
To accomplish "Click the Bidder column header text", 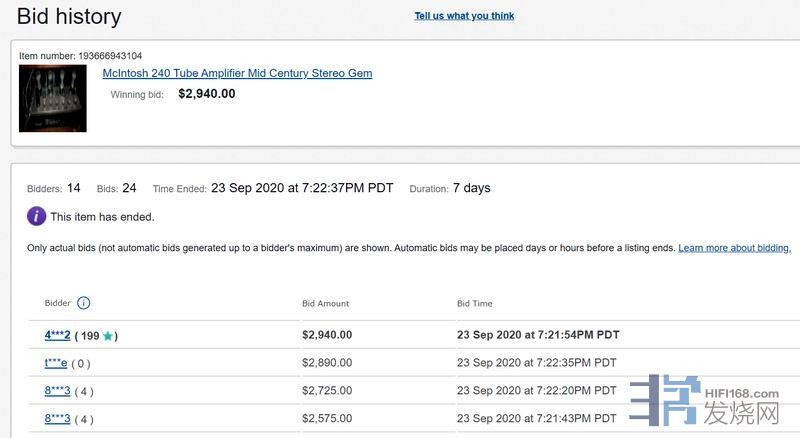I will click(x=58, y=303).
